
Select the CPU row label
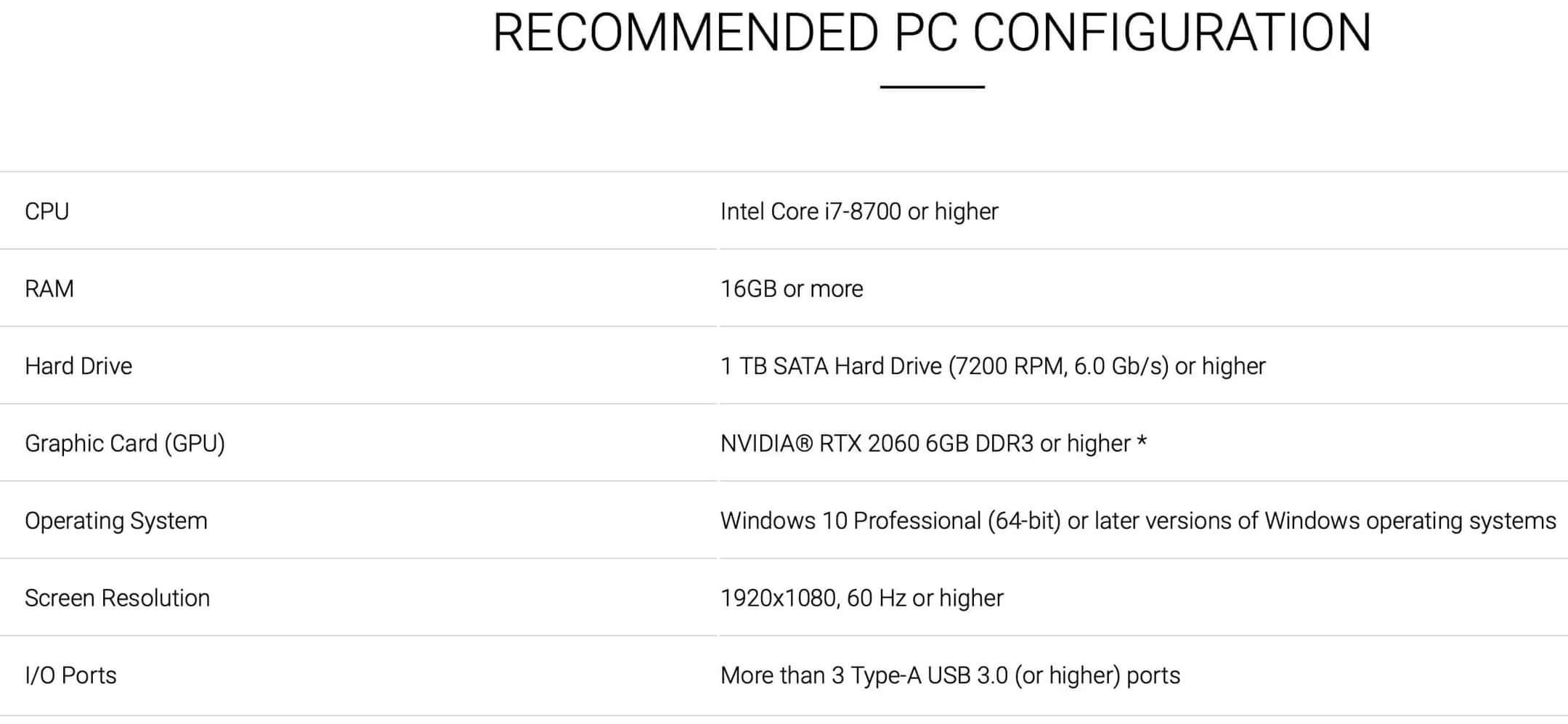47,211
